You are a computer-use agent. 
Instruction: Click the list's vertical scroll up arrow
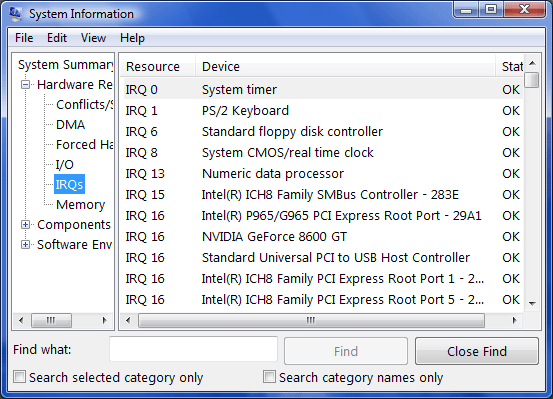532,63
